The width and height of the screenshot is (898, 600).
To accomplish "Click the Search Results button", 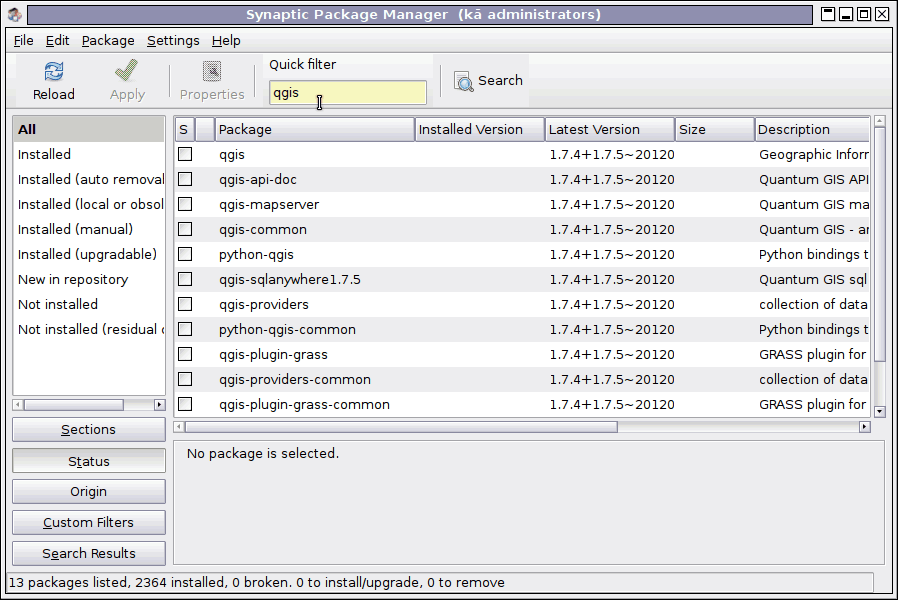I will (89, 553).
